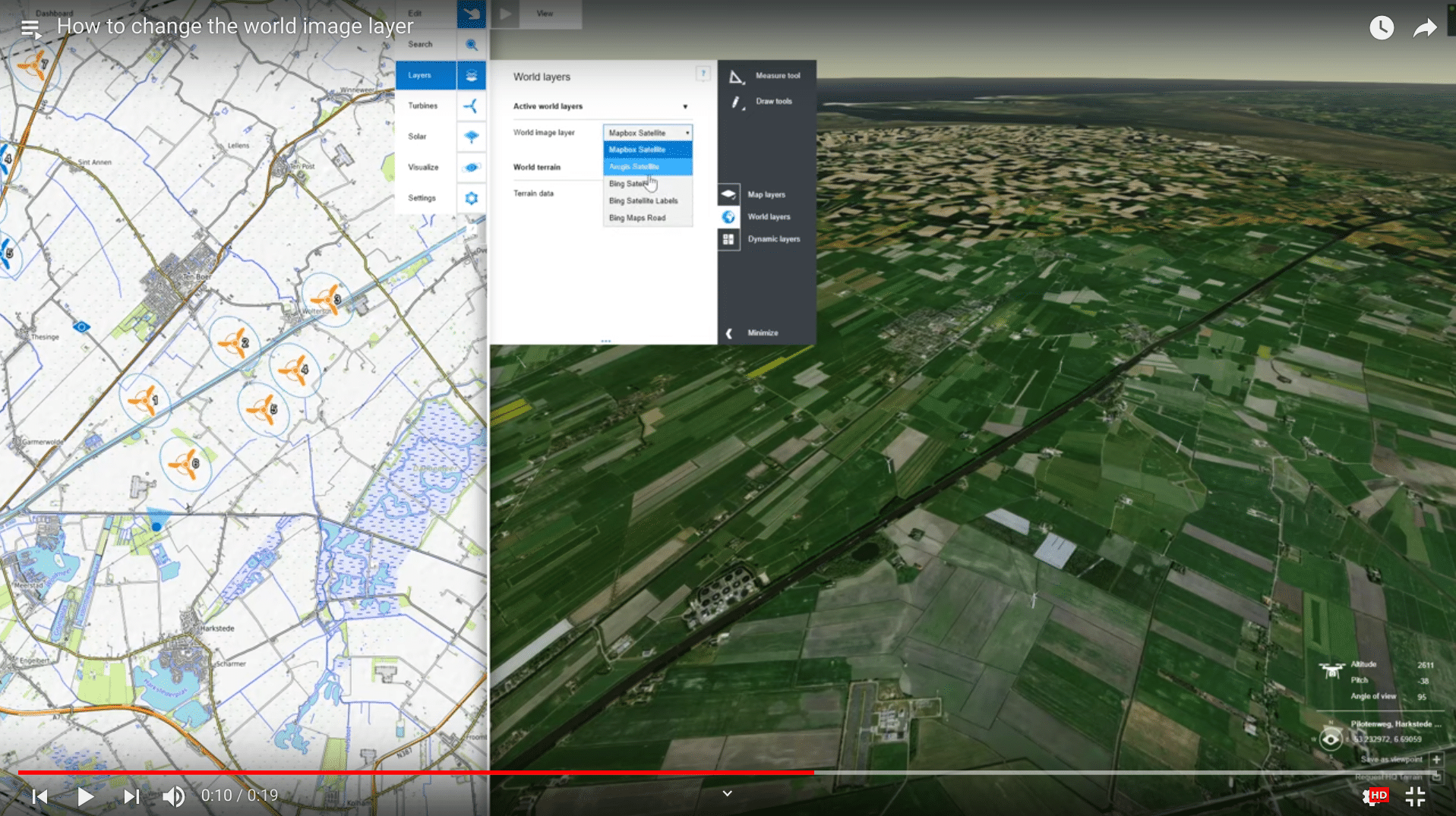Click the Measure tool label
Viewport: 1456px width, 816px height.
tap(778, 76)
